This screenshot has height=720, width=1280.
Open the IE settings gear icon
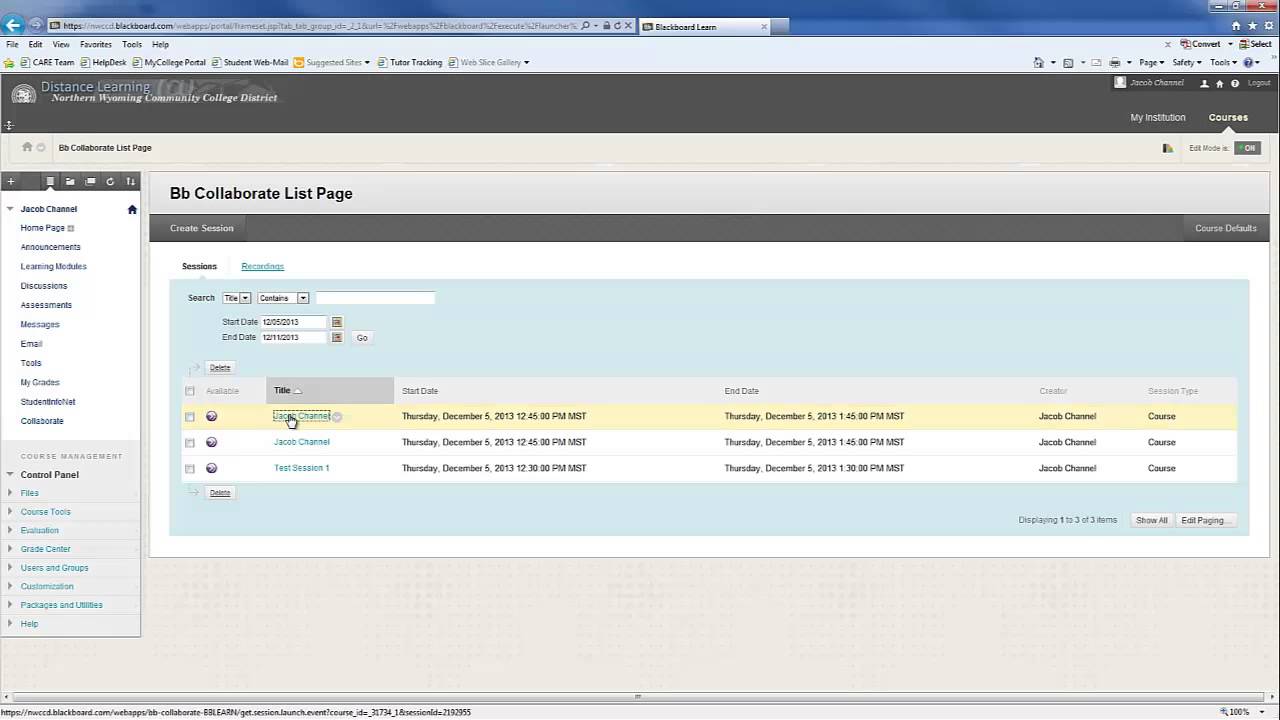coord(1267,26)
